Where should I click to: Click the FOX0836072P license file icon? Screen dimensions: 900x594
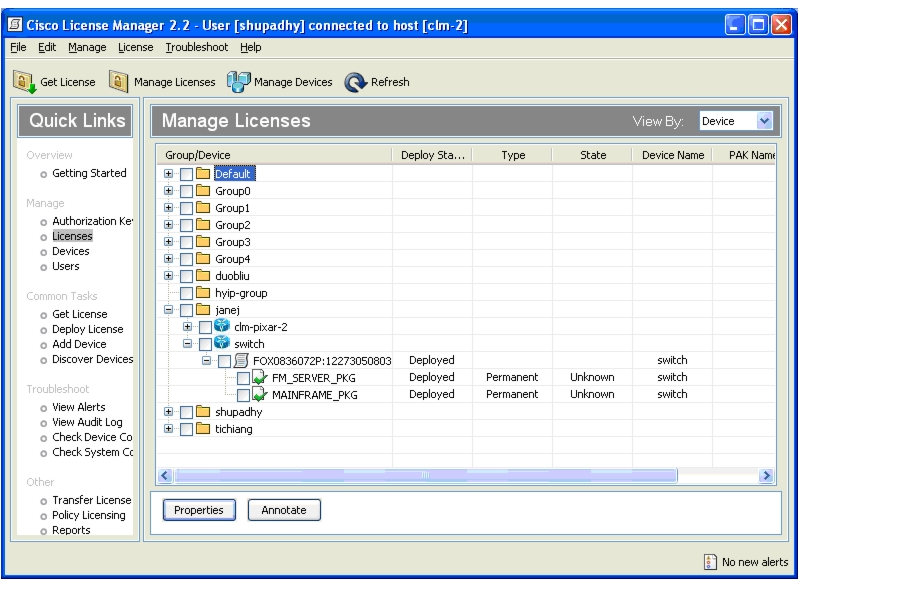click(242, 360)
